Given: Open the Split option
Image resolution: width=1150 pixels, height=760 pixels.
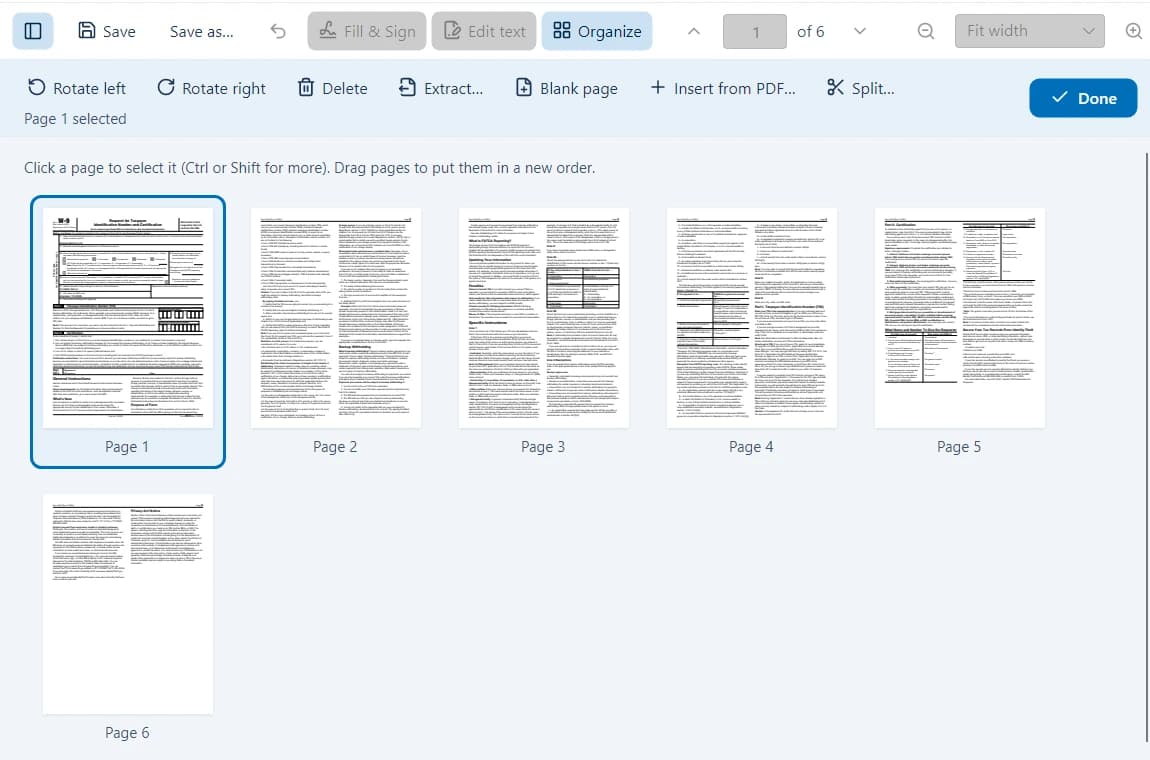Looking at the screenshot, I should [860, 88].
